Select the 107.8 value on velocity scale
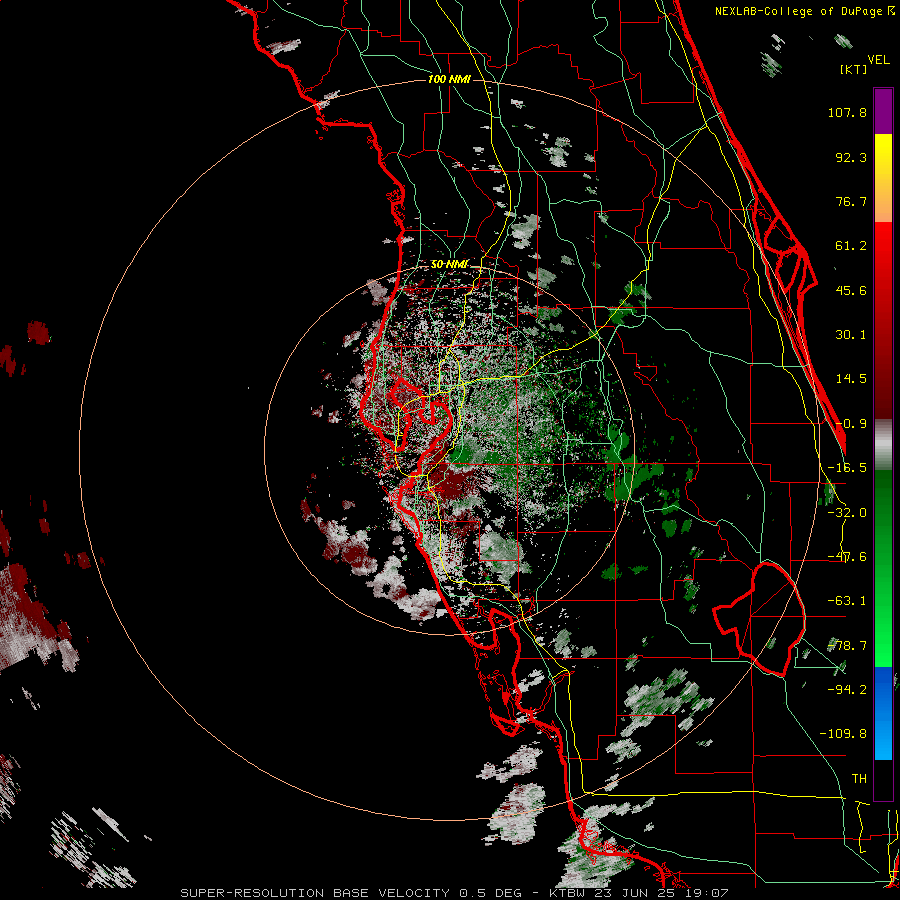This screenshot has height=900, width=900. tap(847, 112)
